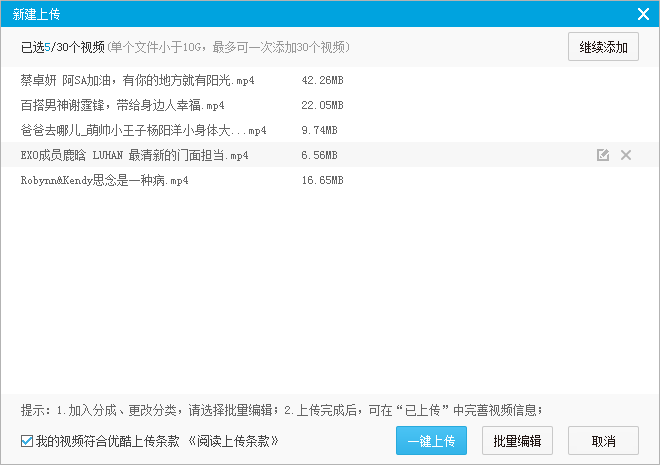Open the 《阅读上传条款》 link
The width and height of the screenshot is (660, 465).
point(233,441)
